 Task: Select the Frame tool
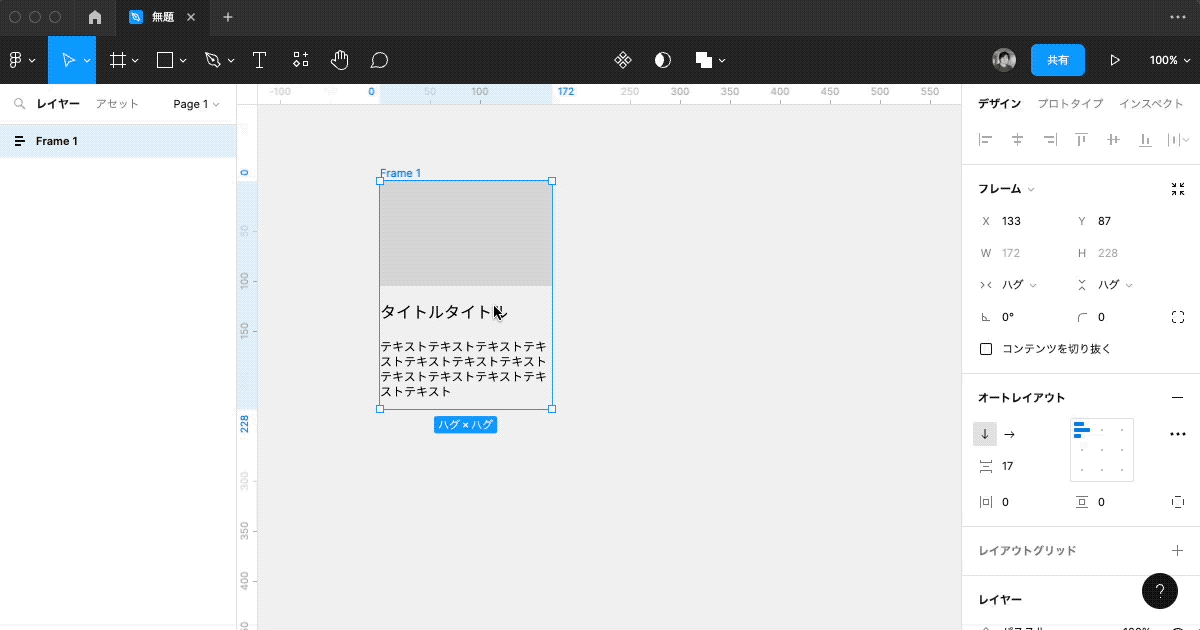pos(117,60)
